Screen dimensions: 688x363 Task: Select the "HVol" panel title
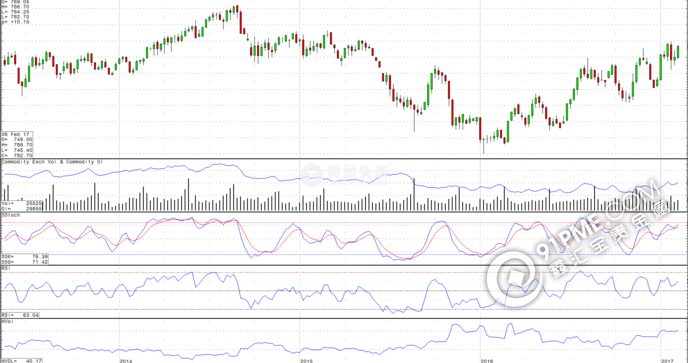click(x=7, y=321)
